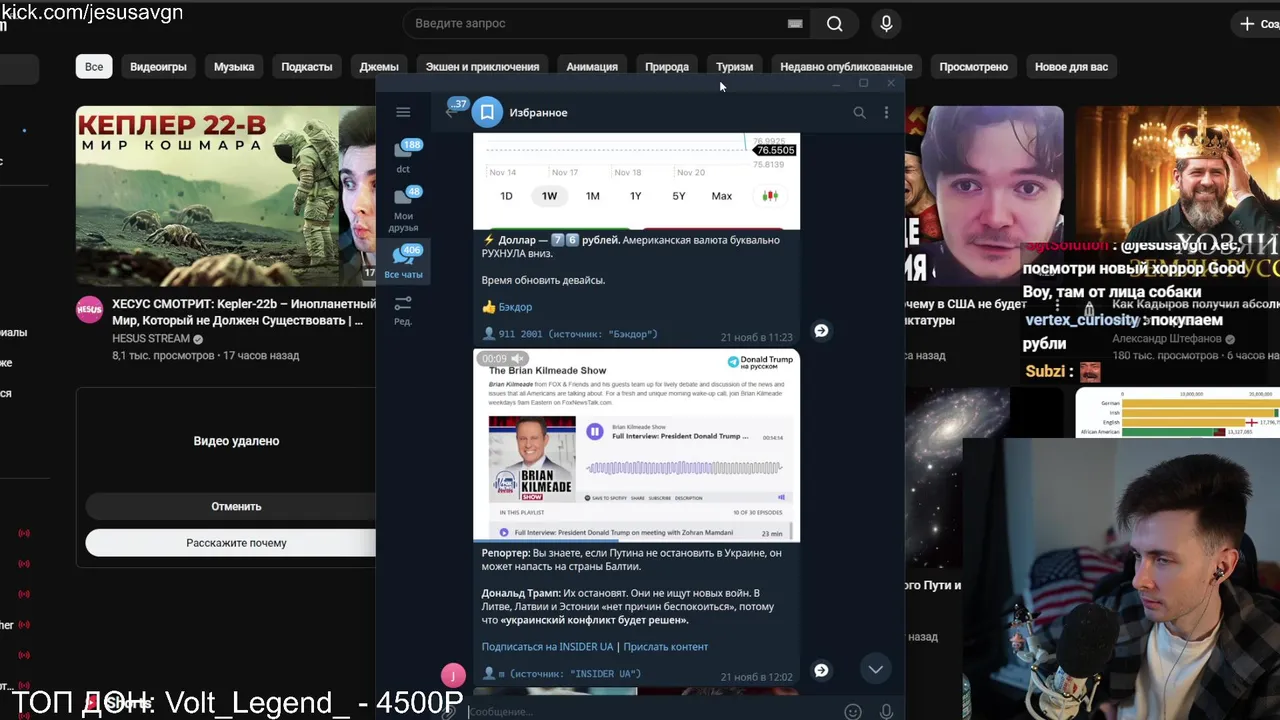Select Недавно опубликованные filter chip
This screenshot has height=720, width=1280.
click(846, 67)
